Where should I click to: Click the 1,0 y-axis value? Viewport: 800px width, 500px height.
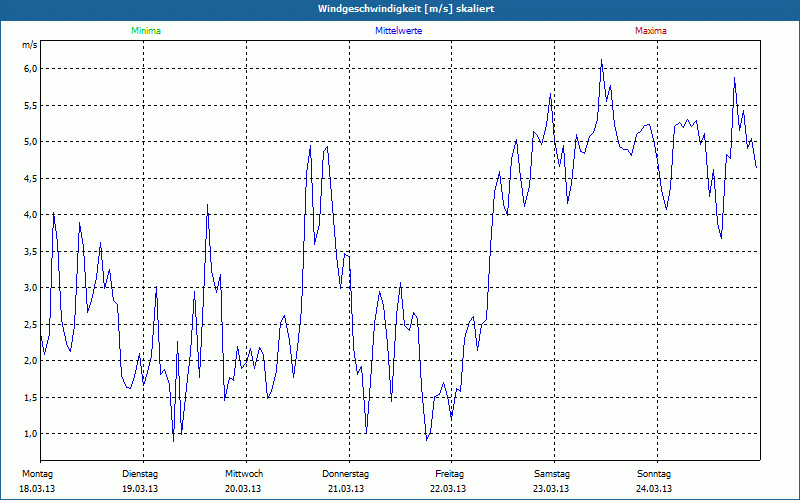pos(30,434)
